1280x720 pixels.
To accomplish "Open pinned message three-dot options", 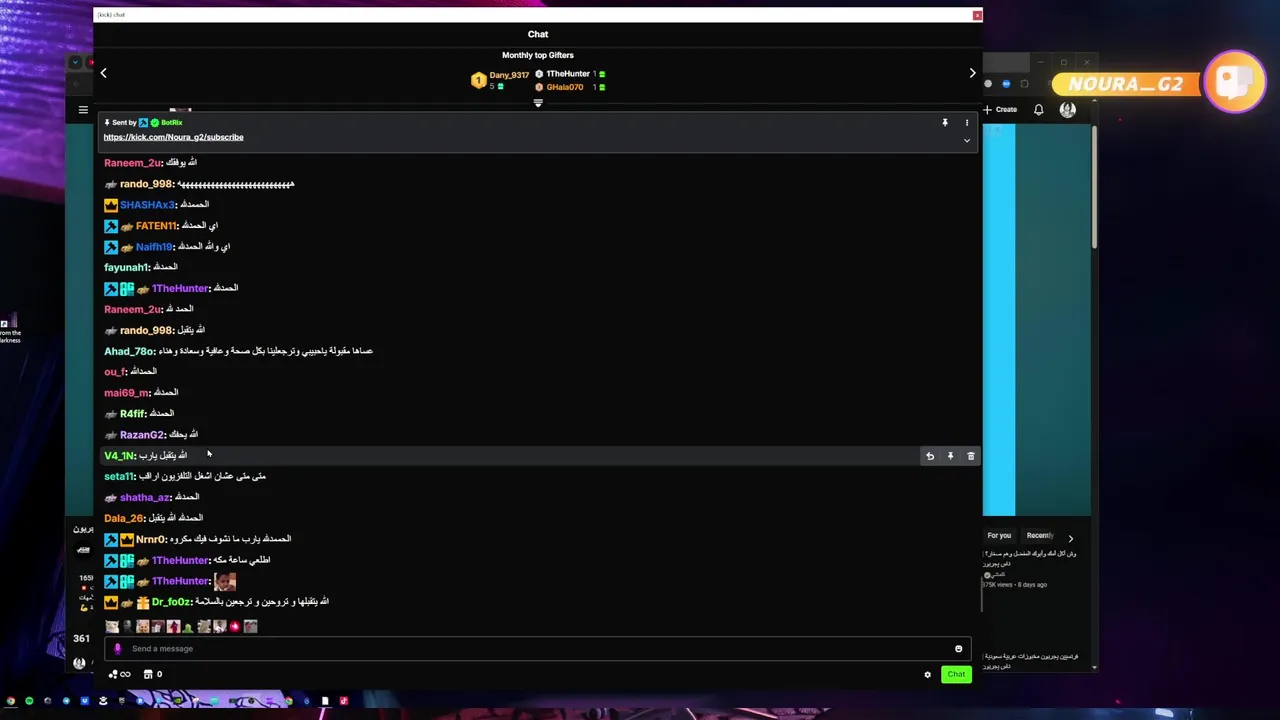I will coord(967,123).
